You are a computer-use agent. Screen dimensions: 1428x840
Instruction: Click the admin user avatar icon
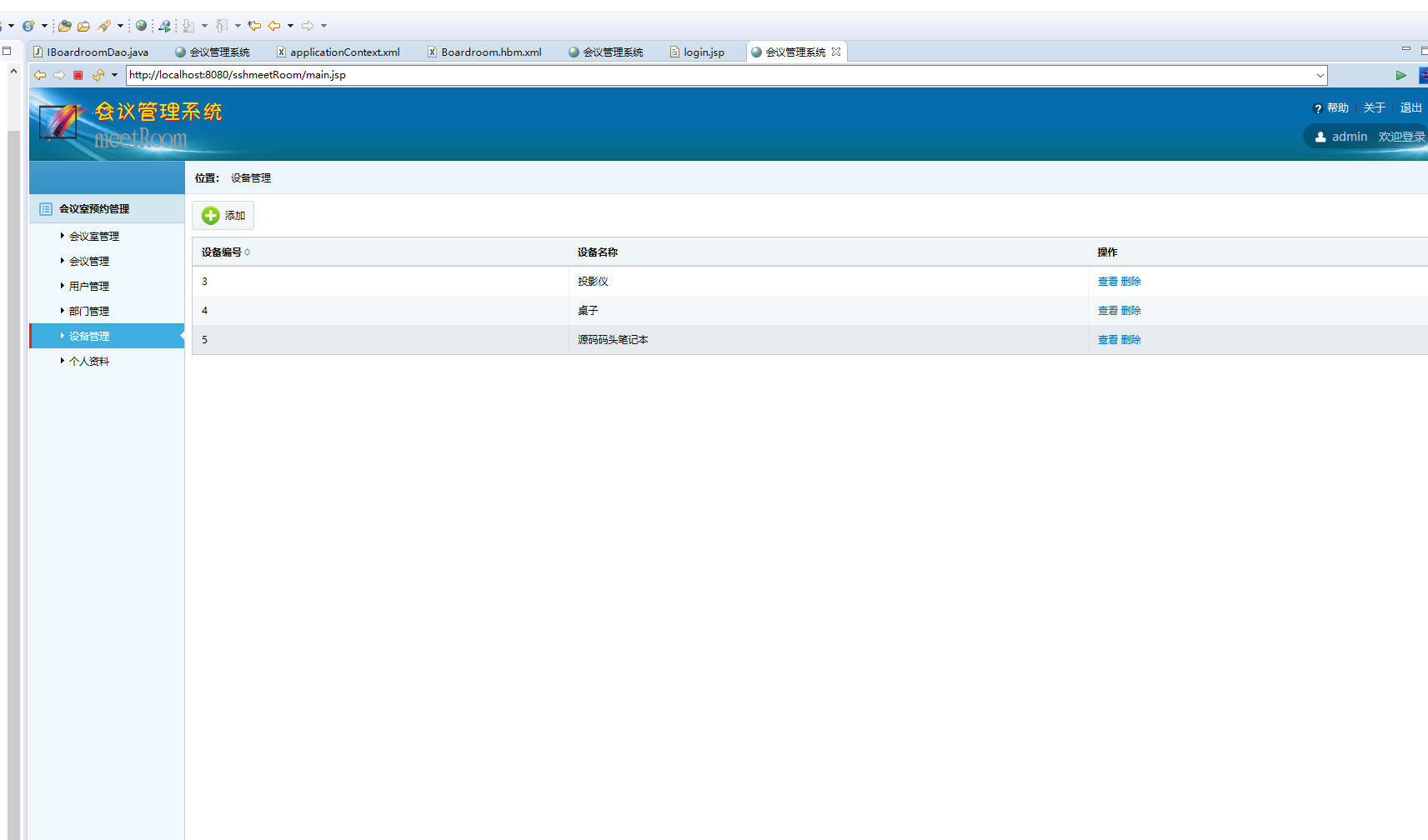(1320, 137)
